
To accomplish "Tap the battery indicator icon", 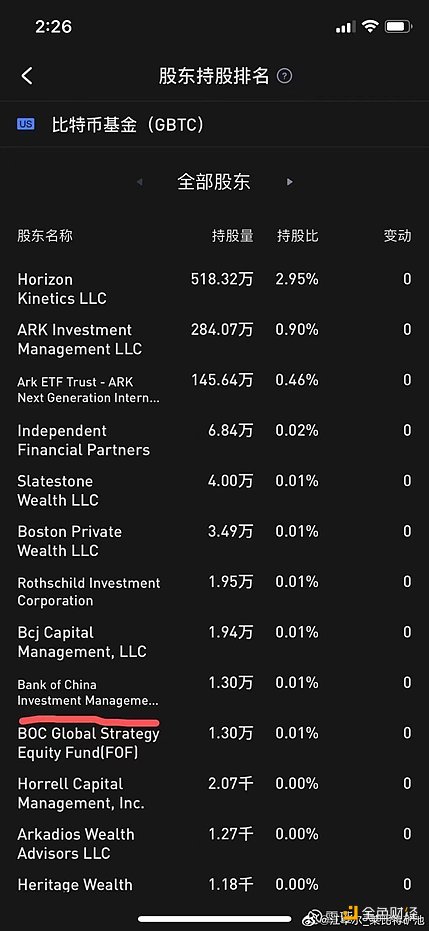I will [399, 26].
